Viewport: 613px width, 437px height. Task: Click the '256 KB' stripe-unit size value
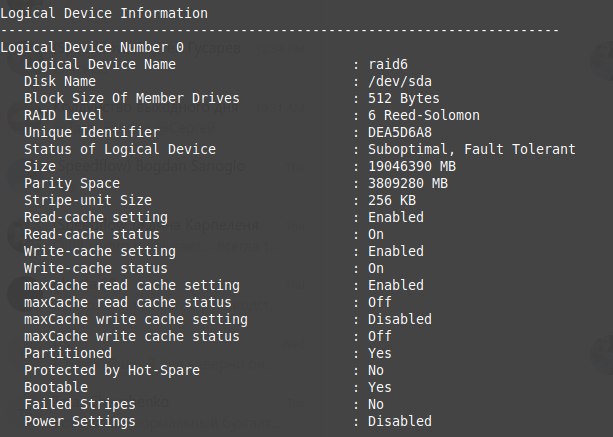(x=392, y=200)
